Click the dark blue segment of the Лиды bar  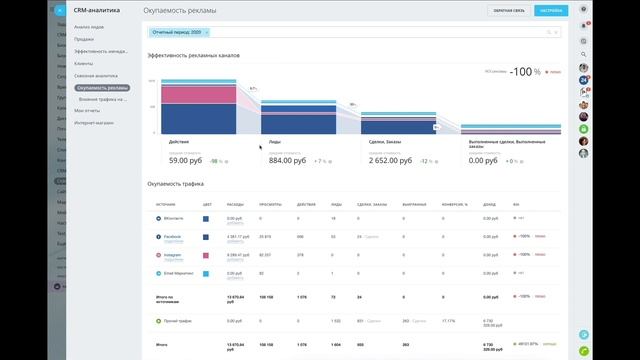tap(298, 124)
